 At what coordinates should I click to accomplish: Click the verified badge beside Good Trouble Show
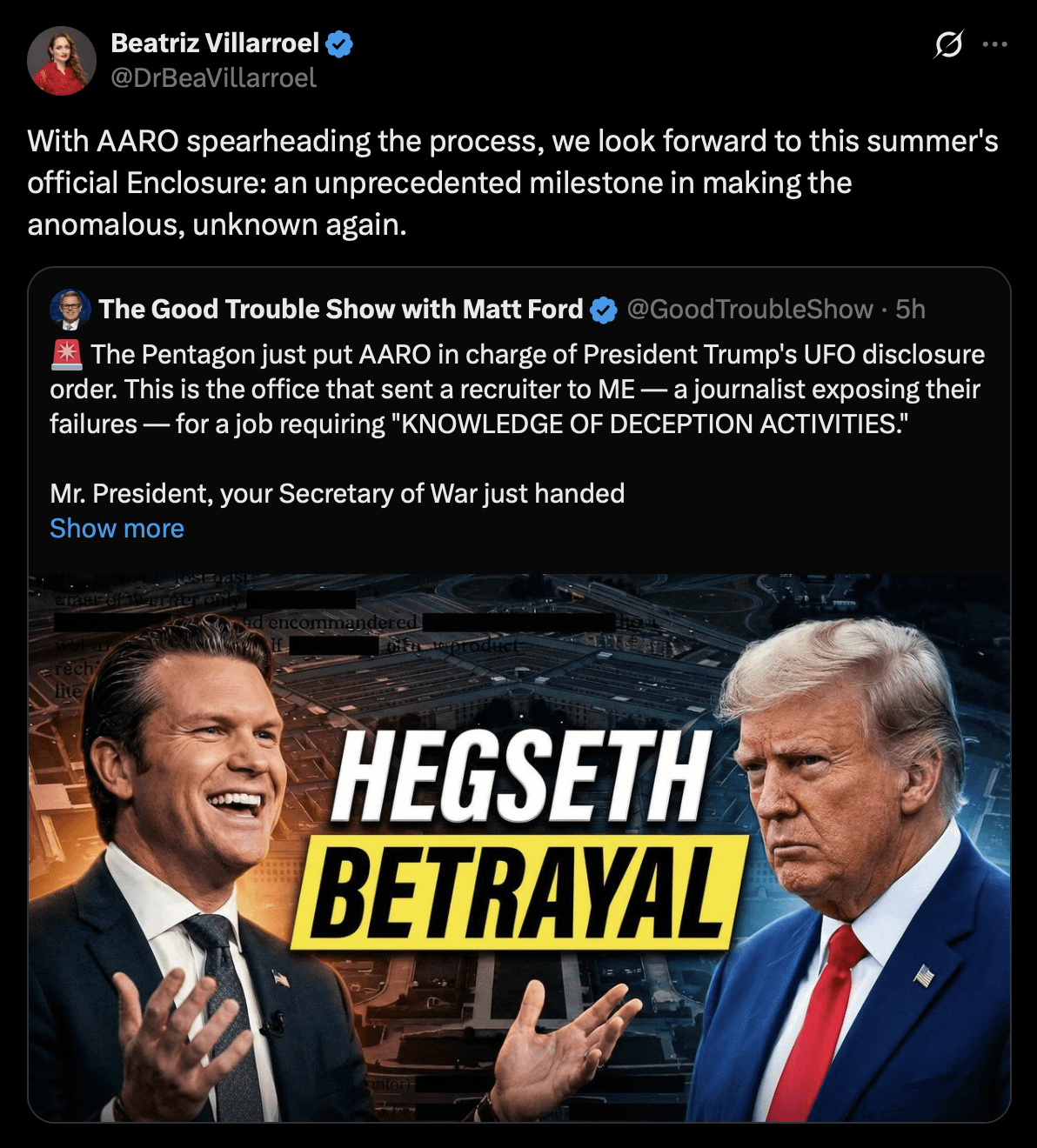click(604, 310)
